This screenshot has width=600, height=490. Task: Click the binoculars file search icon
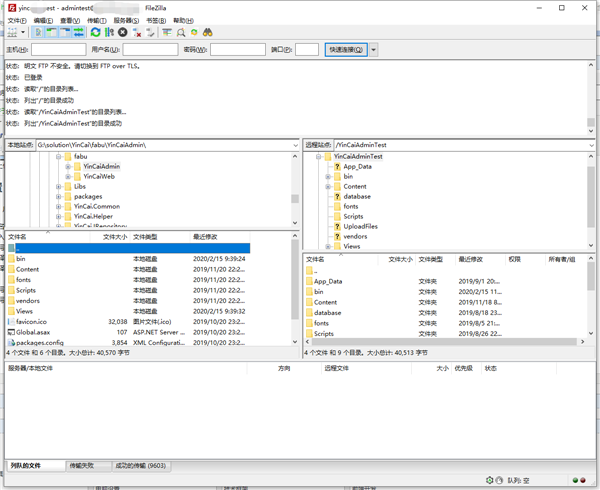208,32
